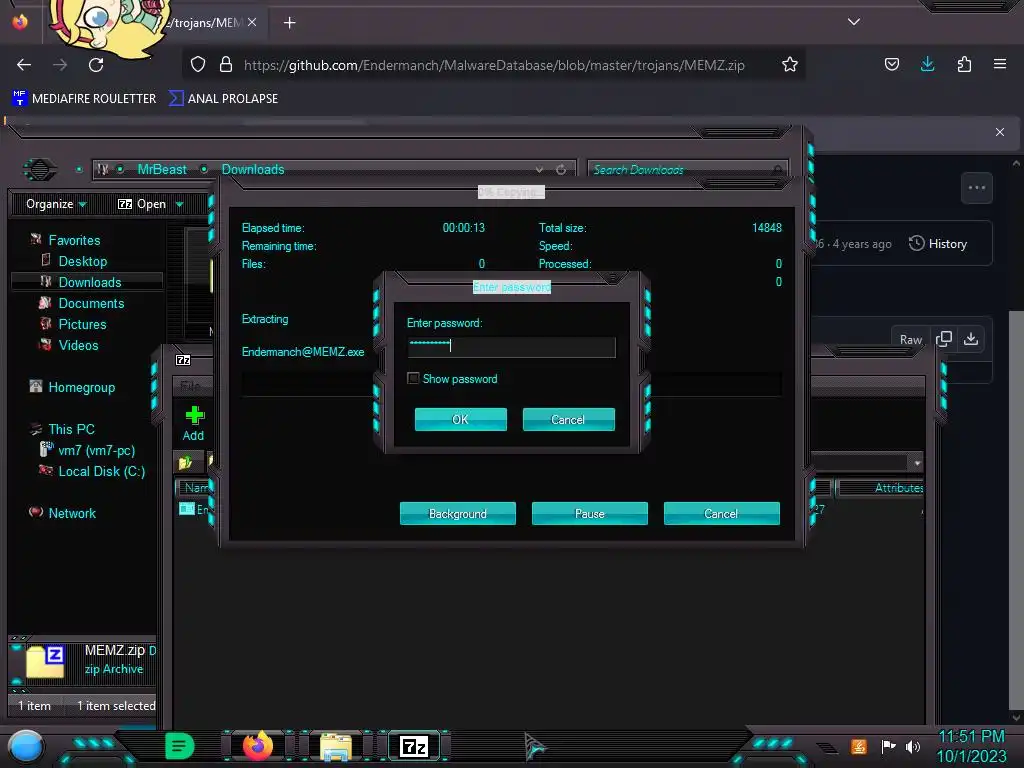The image size is (1024, 768).
Task: Open the Firefox downloads panel
Action: pos(927,65)
